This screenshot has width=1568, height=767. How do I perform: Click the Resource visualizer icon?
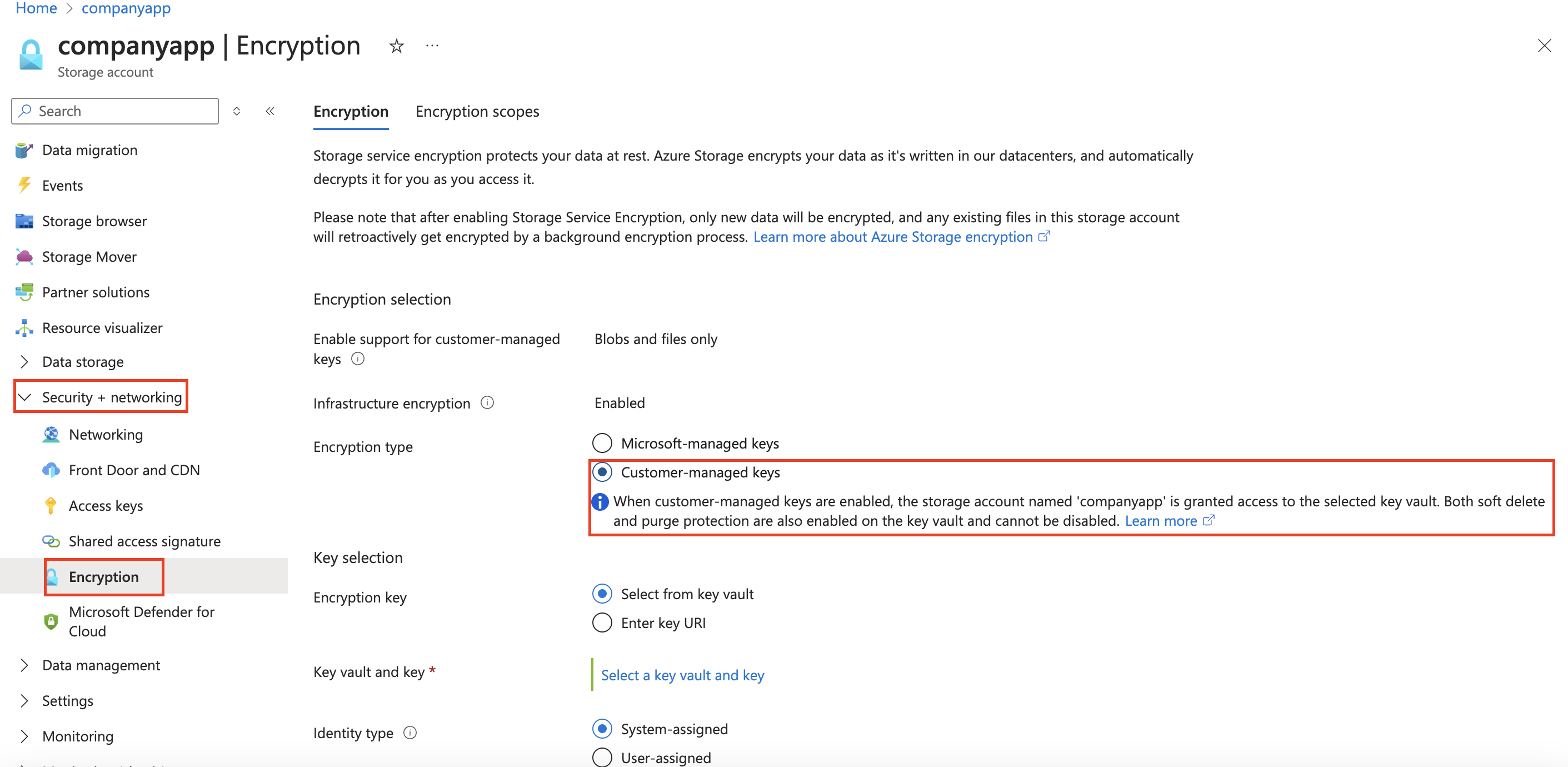click(x=24, y=327)
